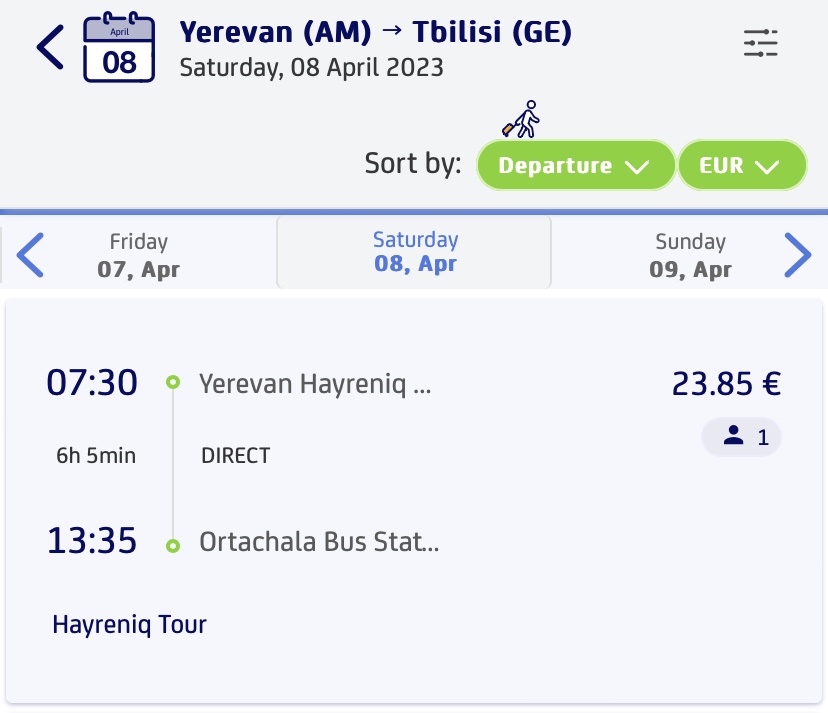Click the Yerevan to Tbilisi route title
This screenshot has width=828, height=713.
375,32
